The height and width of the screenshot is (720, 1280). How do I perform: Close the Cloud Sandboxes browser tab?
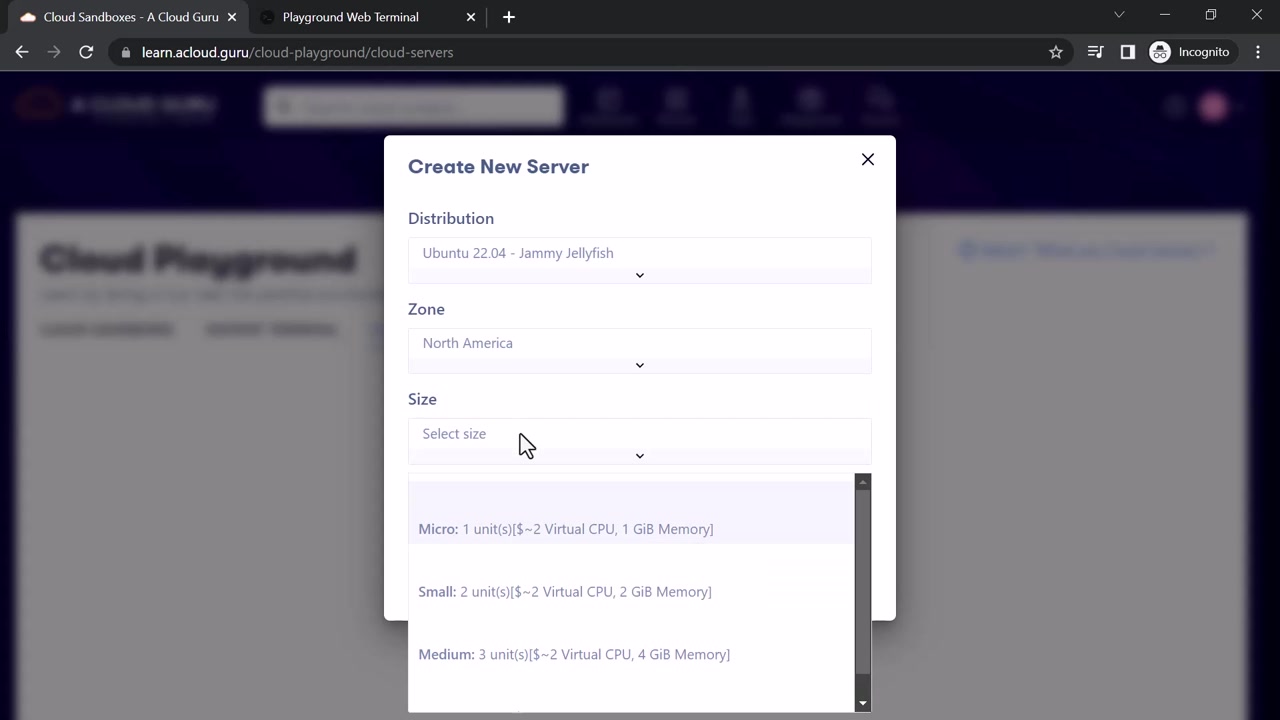click(232, 17)
